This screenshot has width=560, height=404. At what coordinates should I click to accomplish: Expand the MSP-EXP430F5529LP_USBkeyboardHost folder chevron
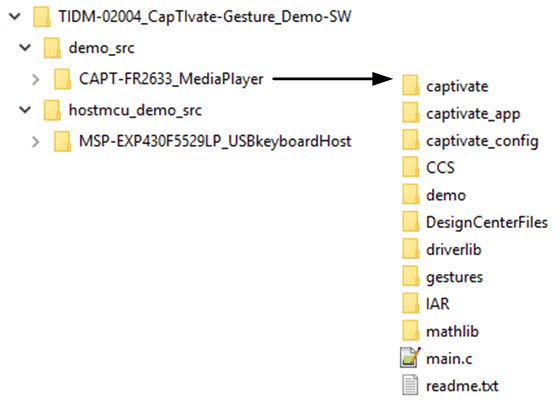[35, 142]
